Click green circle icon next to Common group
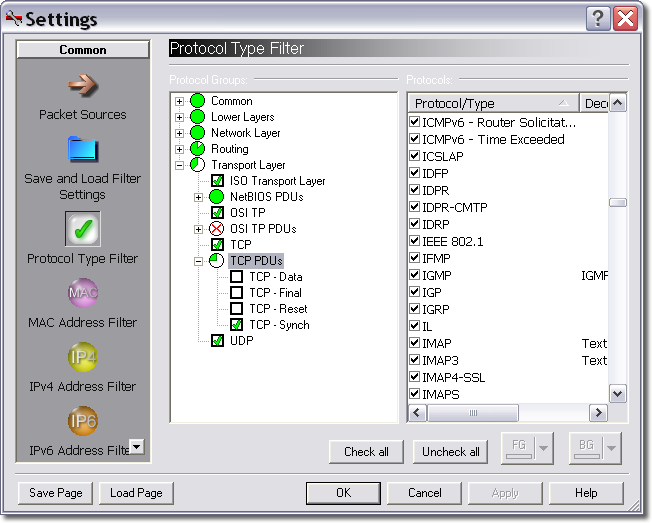The height and width of the screenshot is (523, 652). (198, 101)
